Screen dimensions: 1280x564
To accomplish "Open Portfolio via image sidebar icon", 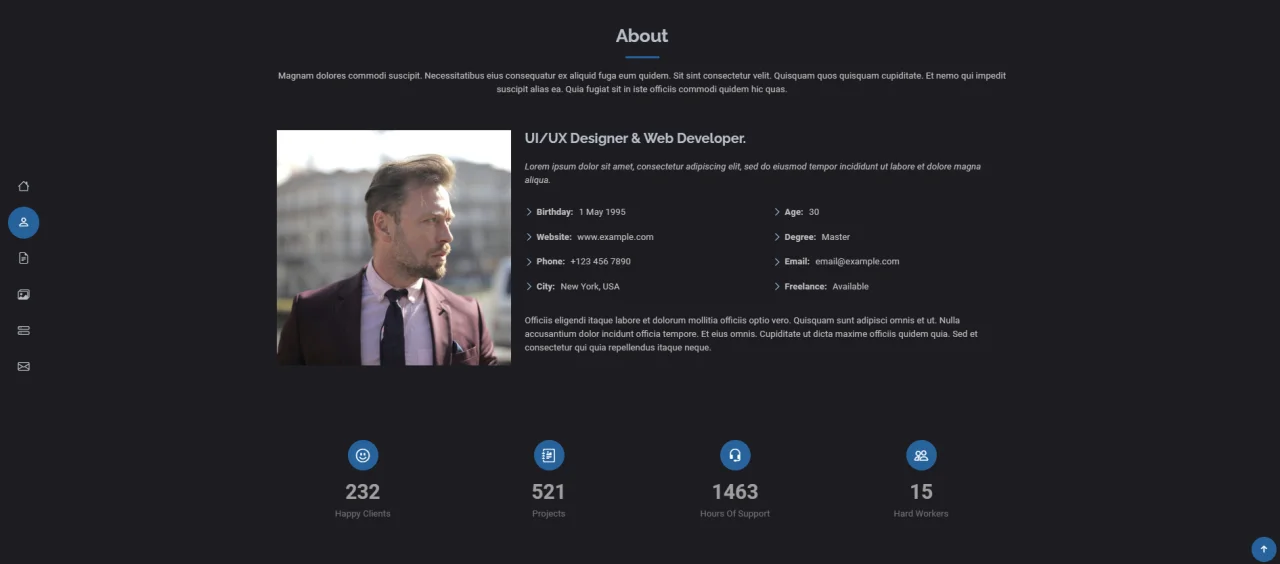I will [x=24, y=294].
